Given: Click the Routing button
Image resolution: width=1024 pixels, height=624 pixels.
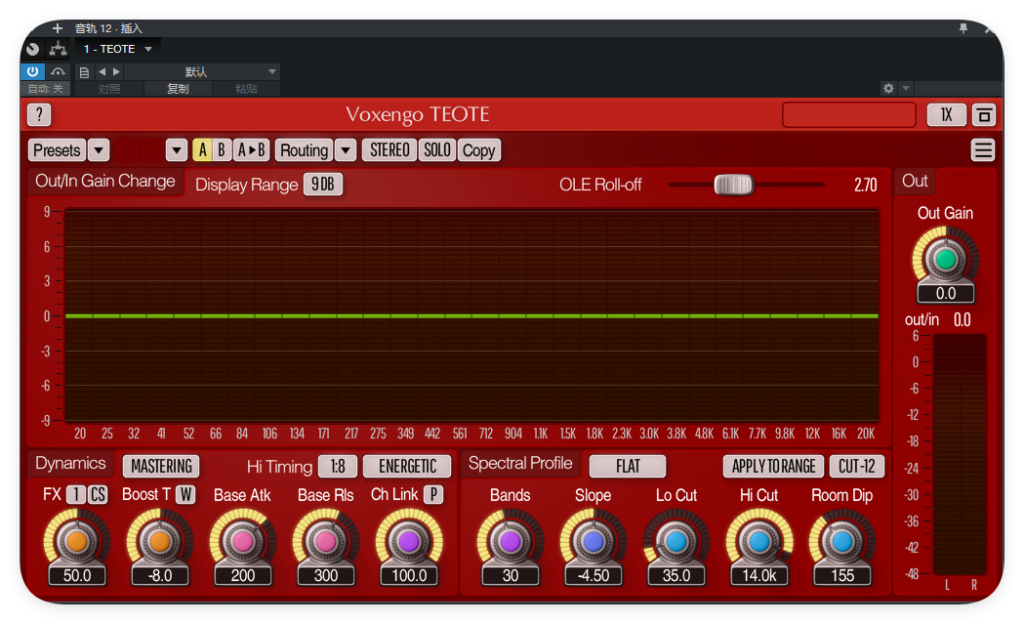Looking at the screenshot, I should [304, 150].
